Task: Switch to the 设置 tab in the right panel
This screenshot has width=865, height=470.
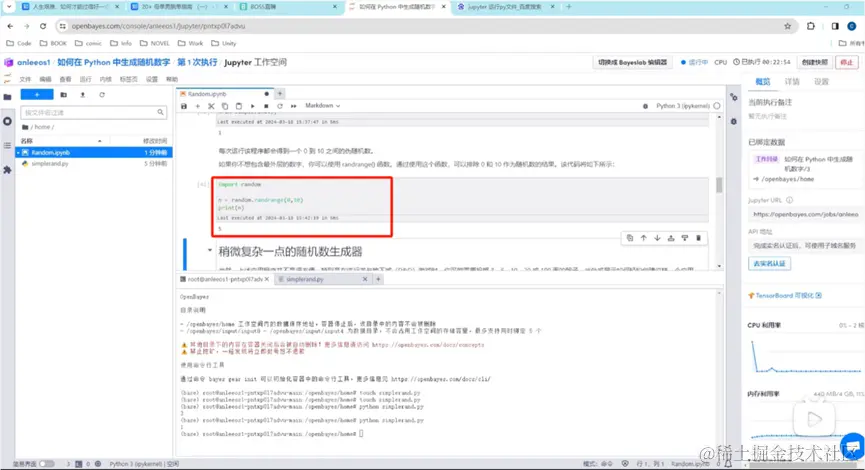Action: click(821, 82)
